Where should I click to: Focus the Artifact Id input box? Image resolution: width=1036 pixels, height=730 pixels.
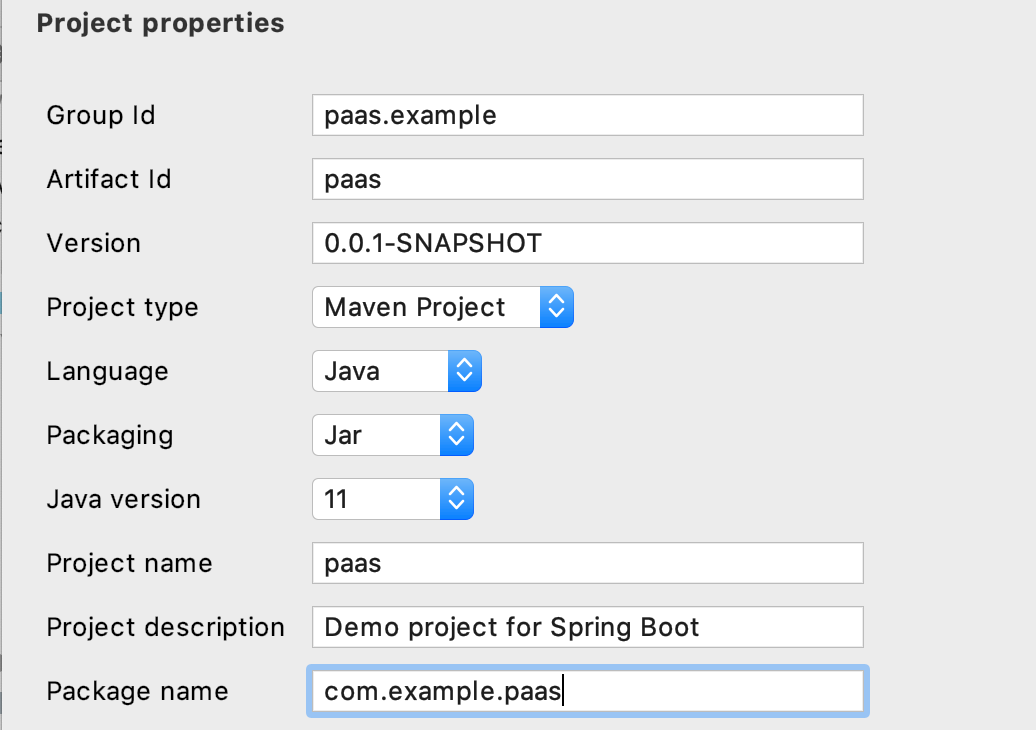pyautogui.click(x=587, y=179)
